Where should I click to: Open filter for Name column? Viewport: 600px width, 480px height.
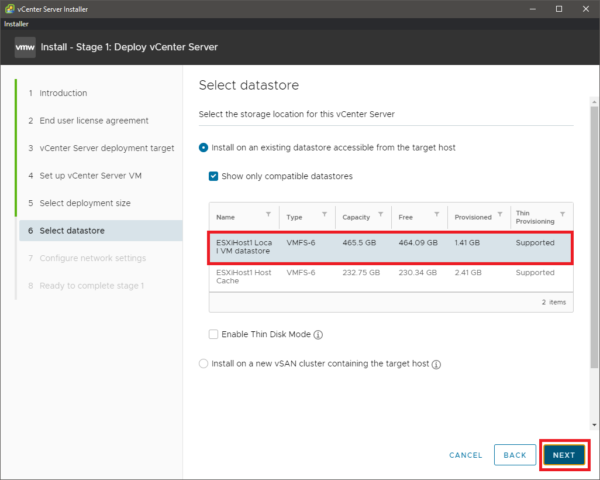(x=269, y=214)
